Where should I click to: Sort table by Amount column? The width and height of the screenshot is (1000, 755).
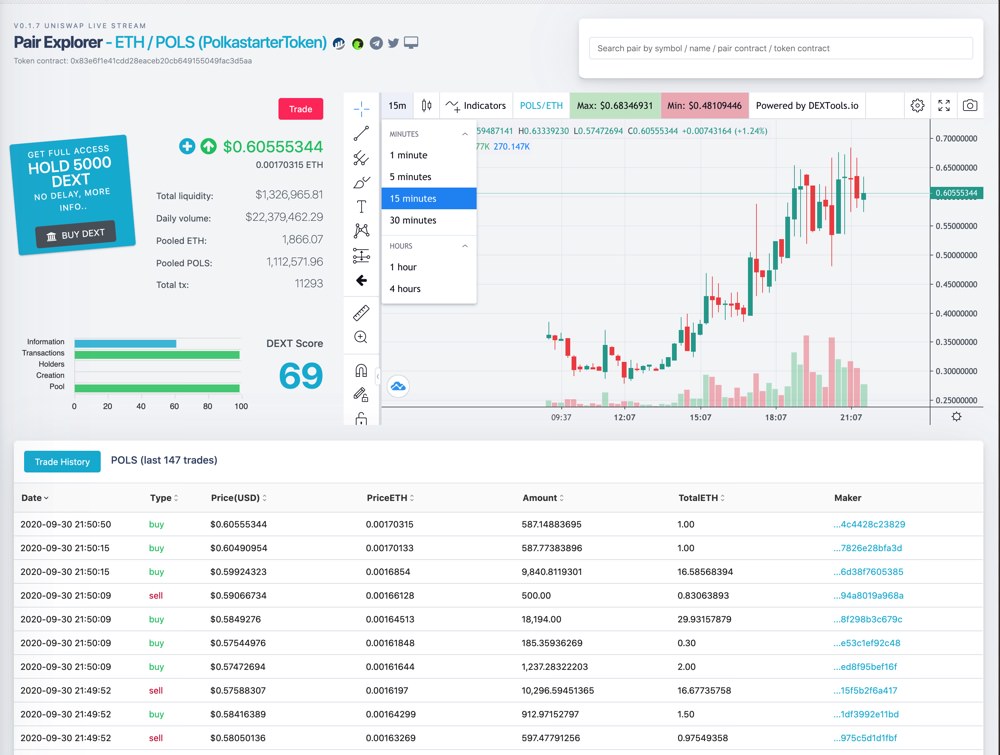tap(543, 498)
